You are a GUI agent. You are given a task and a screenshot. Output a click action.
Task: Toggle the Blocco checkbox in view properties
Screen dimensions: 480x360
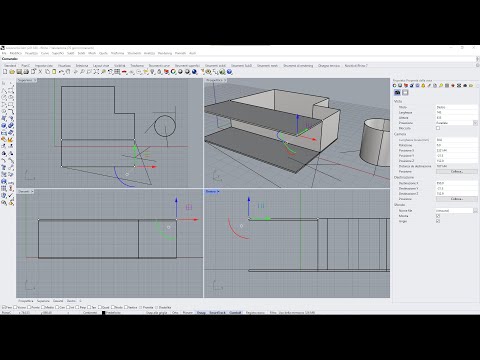(438, 128)
